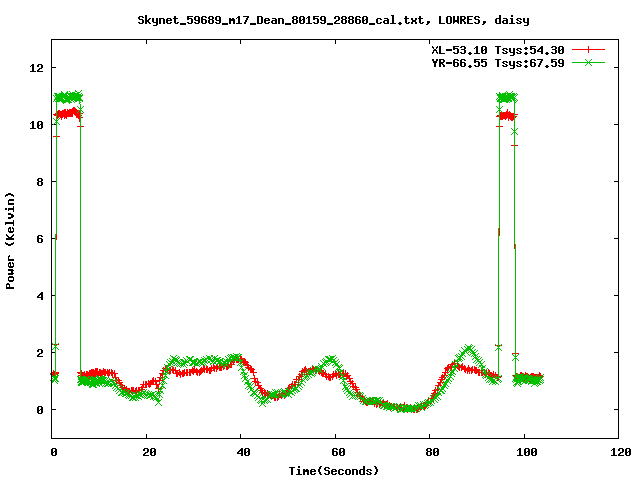This screenshot has height=480, width=640.
Task: Click the x-axis tick label 40
Action: tap(243, 452)
